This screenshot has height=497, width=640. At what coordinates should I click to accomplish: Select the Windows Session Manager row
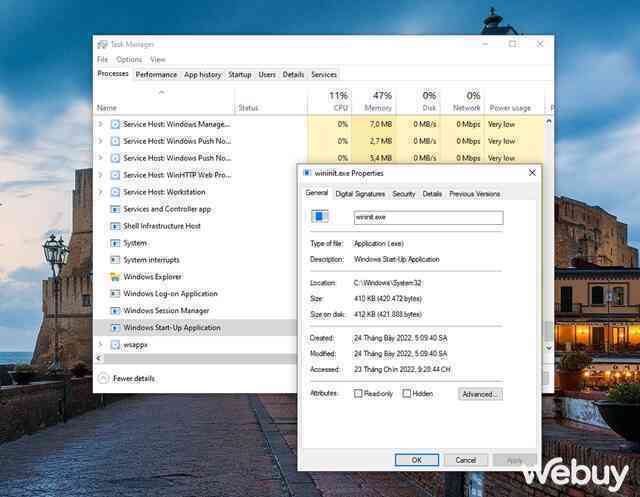pos(196,311)
